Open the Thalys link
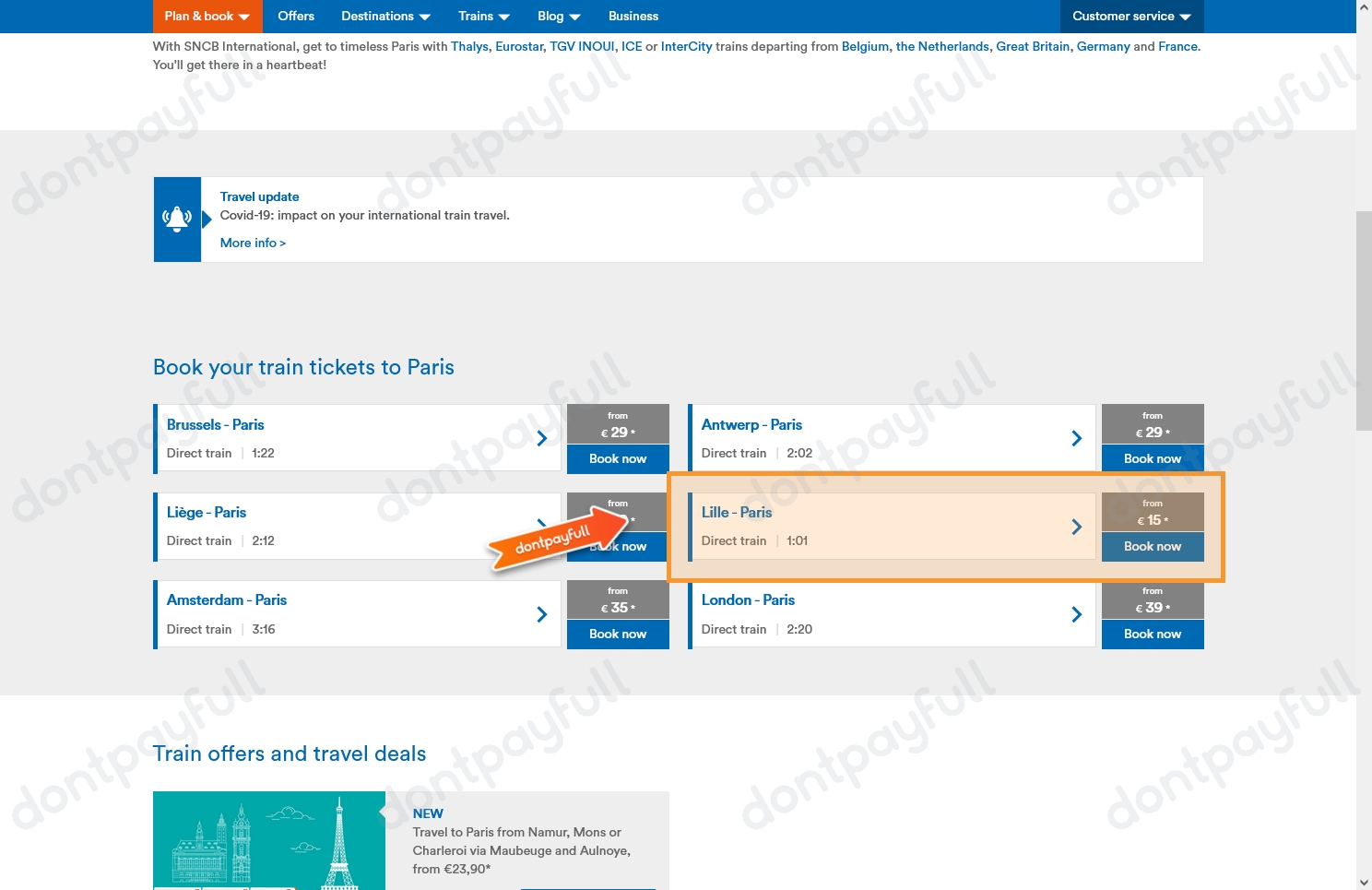Image resolution: width=1372 pixels, height=890 pixels. pyautogui.click(x=469, y=46)
